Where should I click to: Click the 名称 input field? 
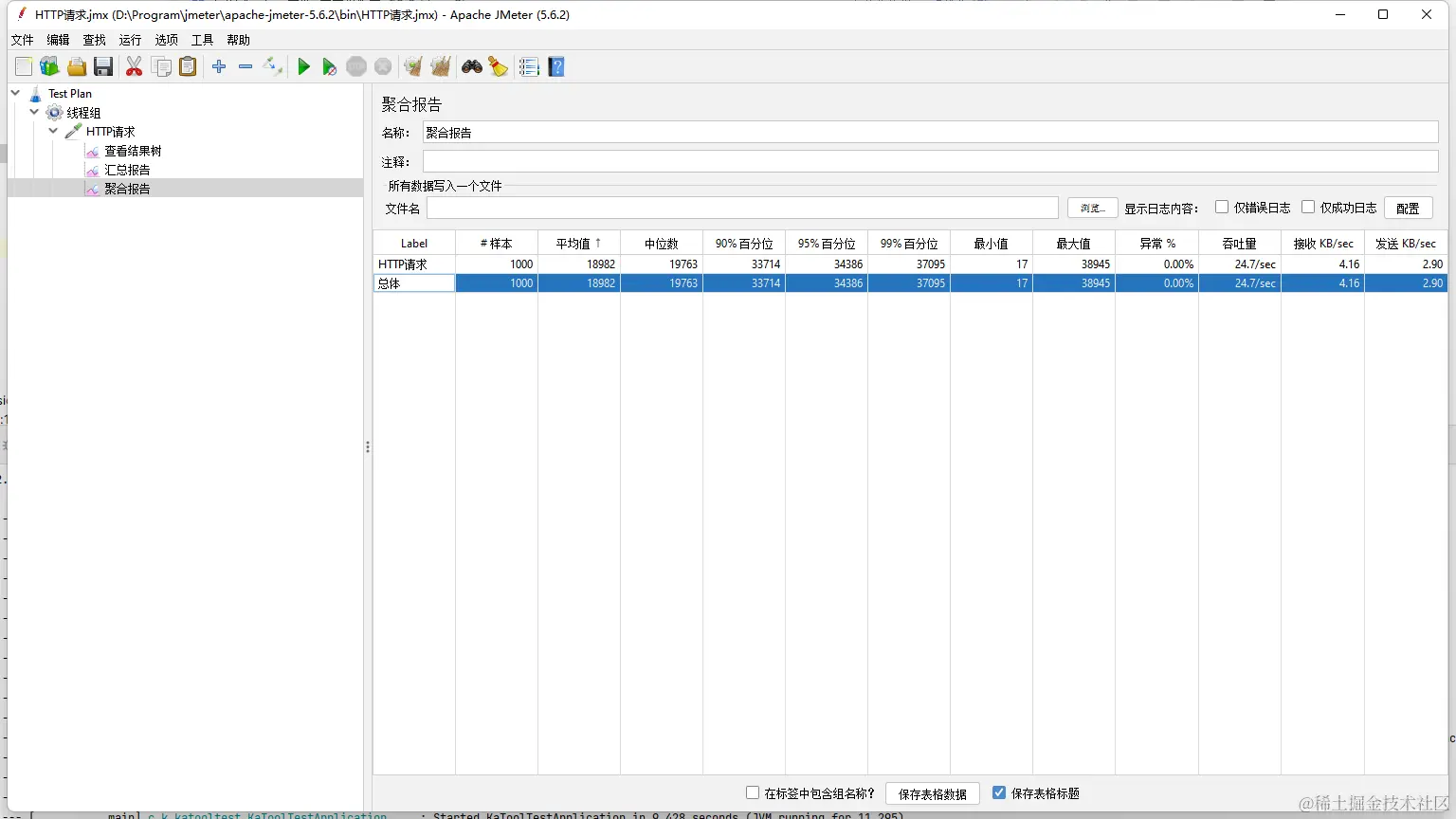click(x=930, y=133)
